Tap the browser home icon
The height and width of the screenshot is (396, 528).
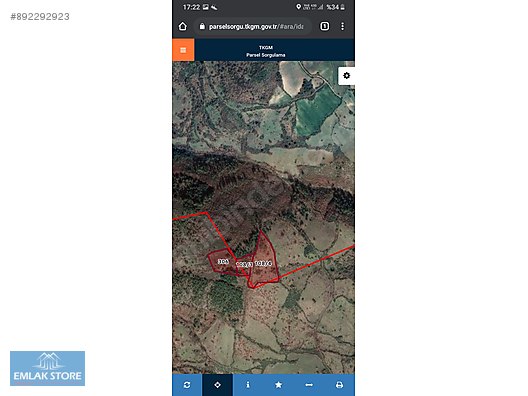tap(183, 26)
